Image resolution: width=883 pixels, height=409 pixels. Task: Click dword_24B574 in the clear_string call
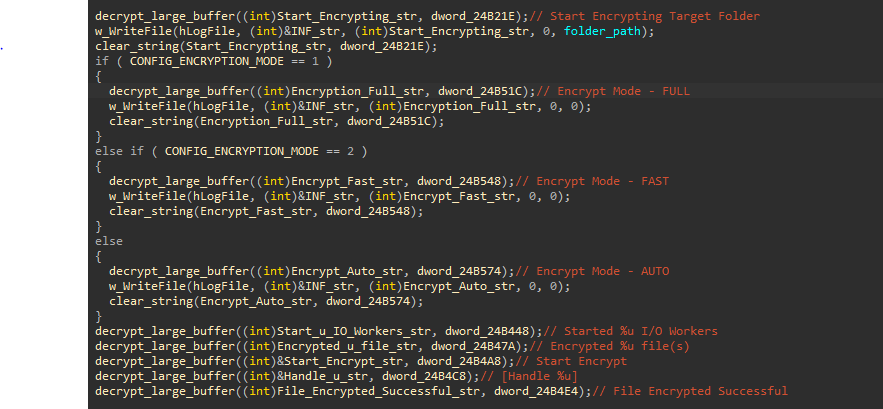pos(373,301)
